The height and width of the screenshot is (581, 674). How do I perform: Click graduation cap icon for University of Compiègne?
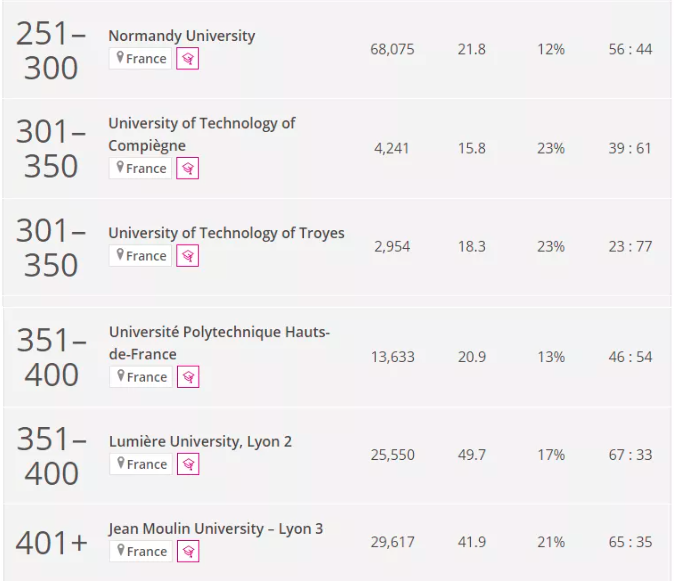(187, 168)
